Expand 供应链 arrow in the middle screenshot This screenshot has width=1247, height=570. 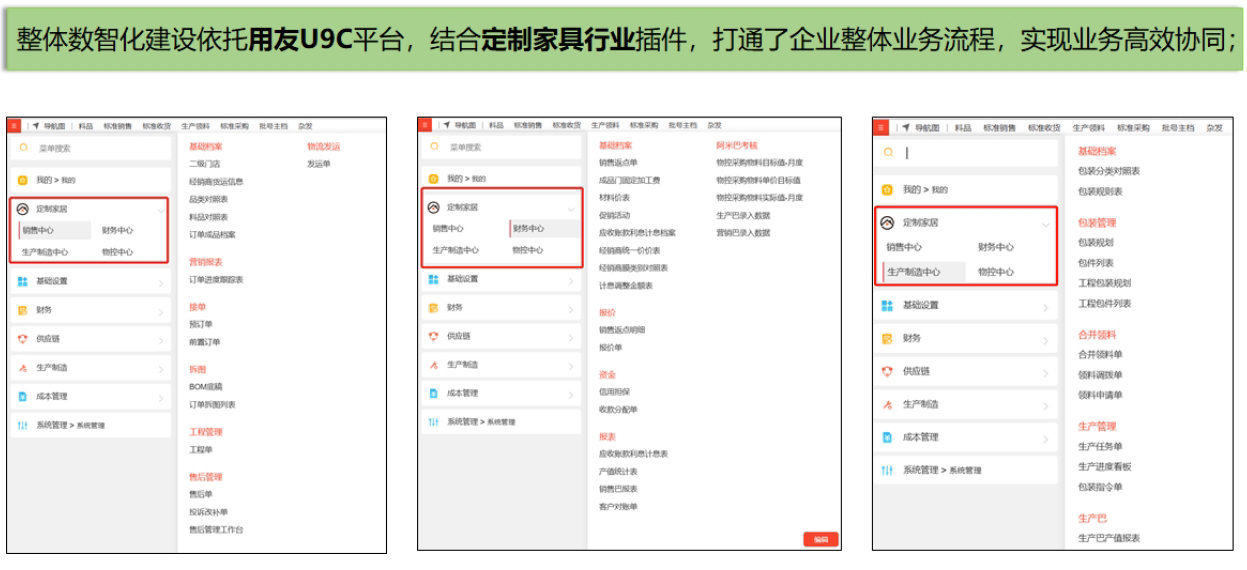coord(570,337)
